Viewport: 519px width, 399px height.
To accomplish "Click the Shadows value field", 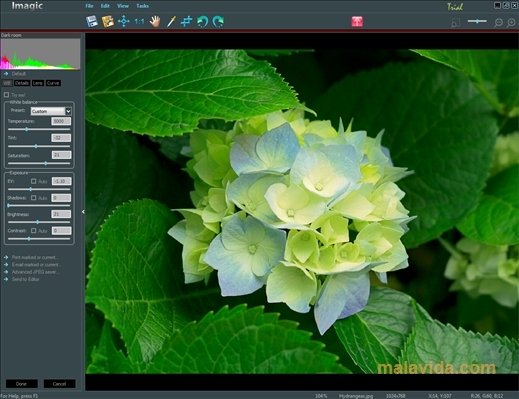I will (61, 198).
